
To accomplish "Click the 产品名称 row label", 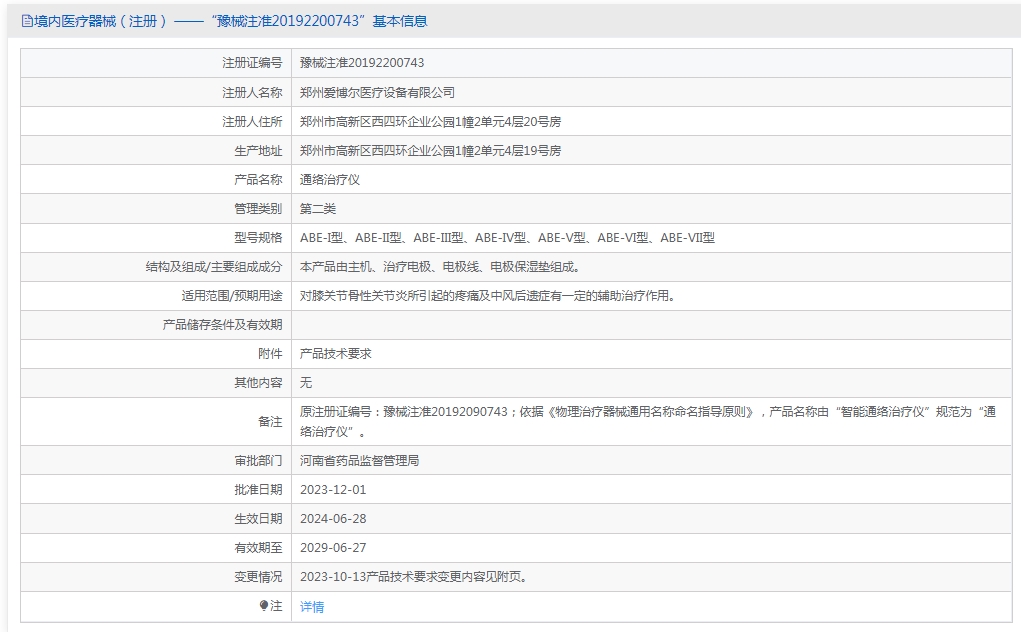I will (259, 180).
